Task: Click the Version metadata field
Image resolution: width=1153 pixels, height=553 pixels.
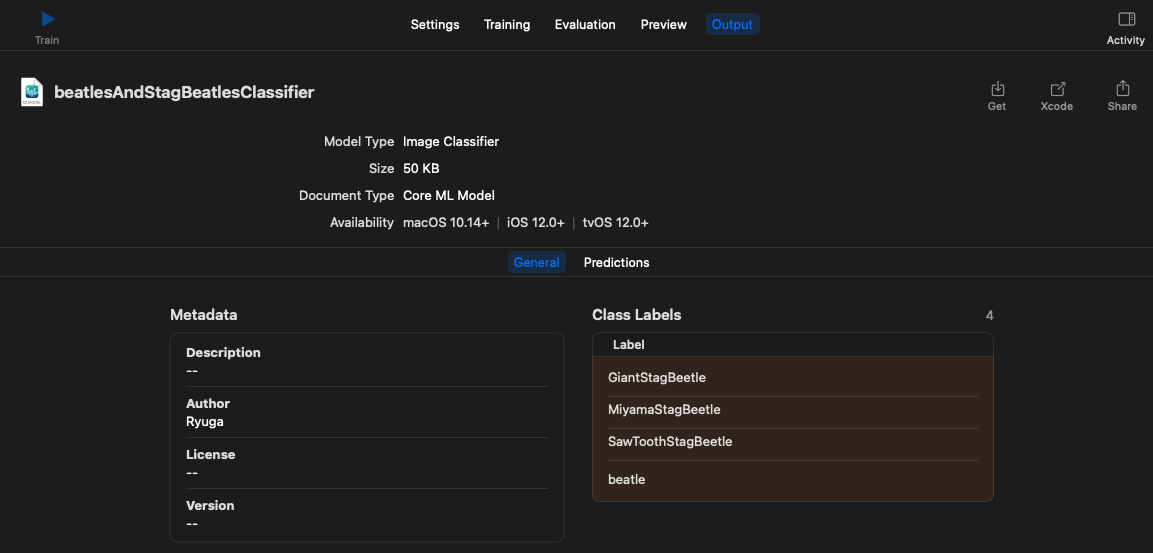Action: [367, 514]
